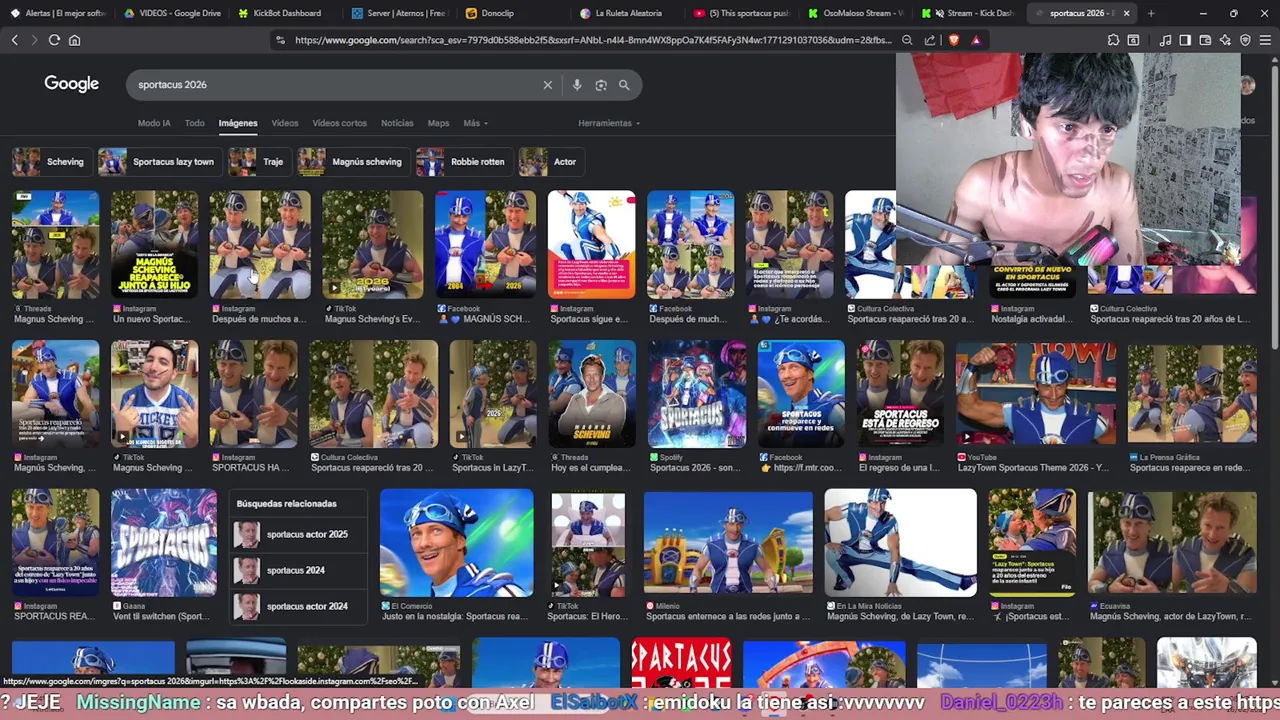
Task: Click the share page icon in address bar
Action: 930,40
